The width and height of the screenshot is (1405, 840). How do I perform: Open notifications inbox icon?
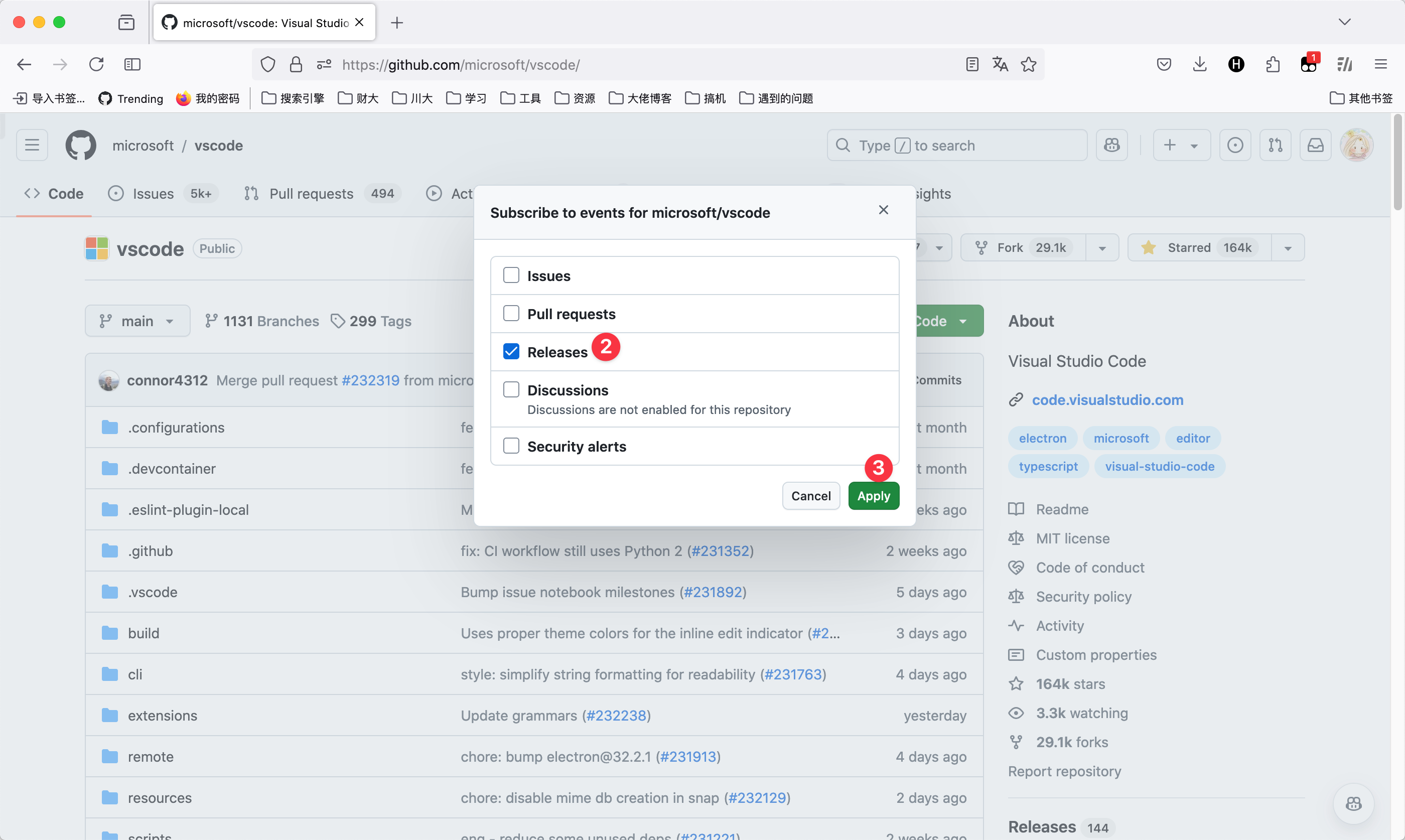[1315, 146]
